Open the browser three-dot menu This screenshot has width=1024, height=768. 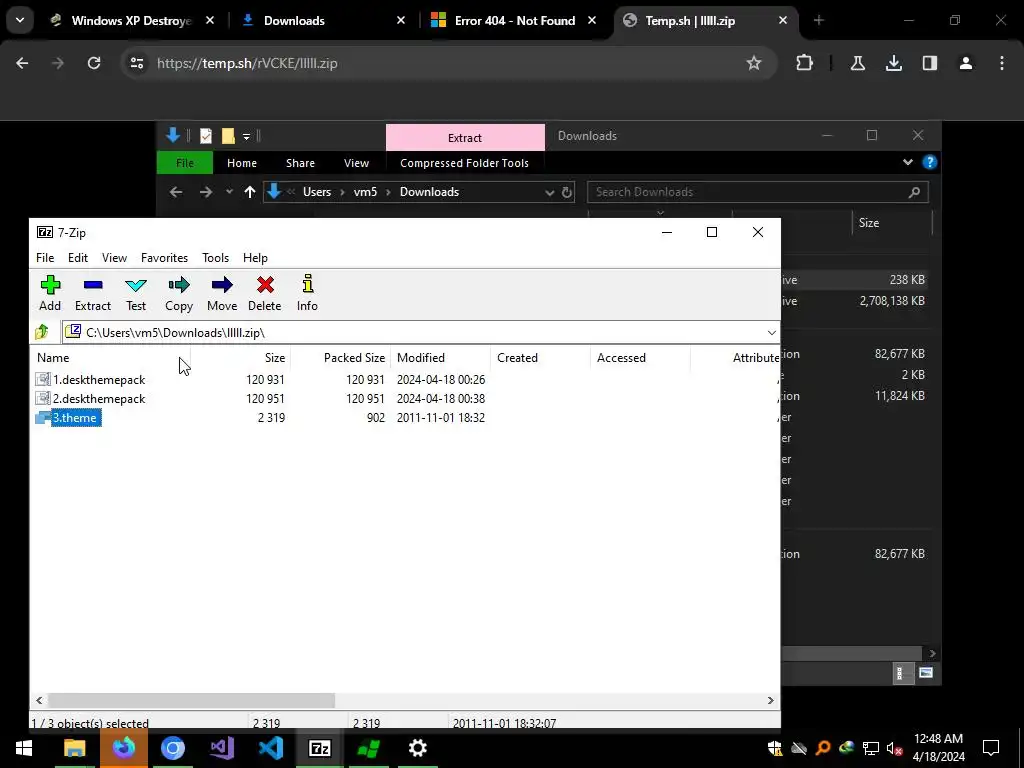pos(1002,63)
